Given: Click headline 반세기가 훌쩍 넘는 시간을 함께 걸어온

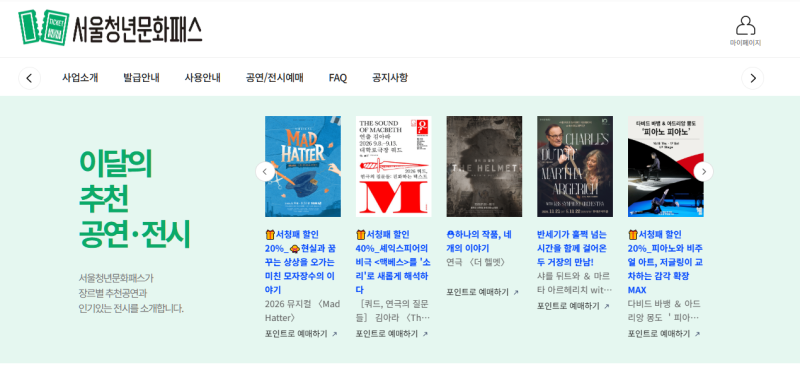Looking at the screenshot, I should point(572,248).
